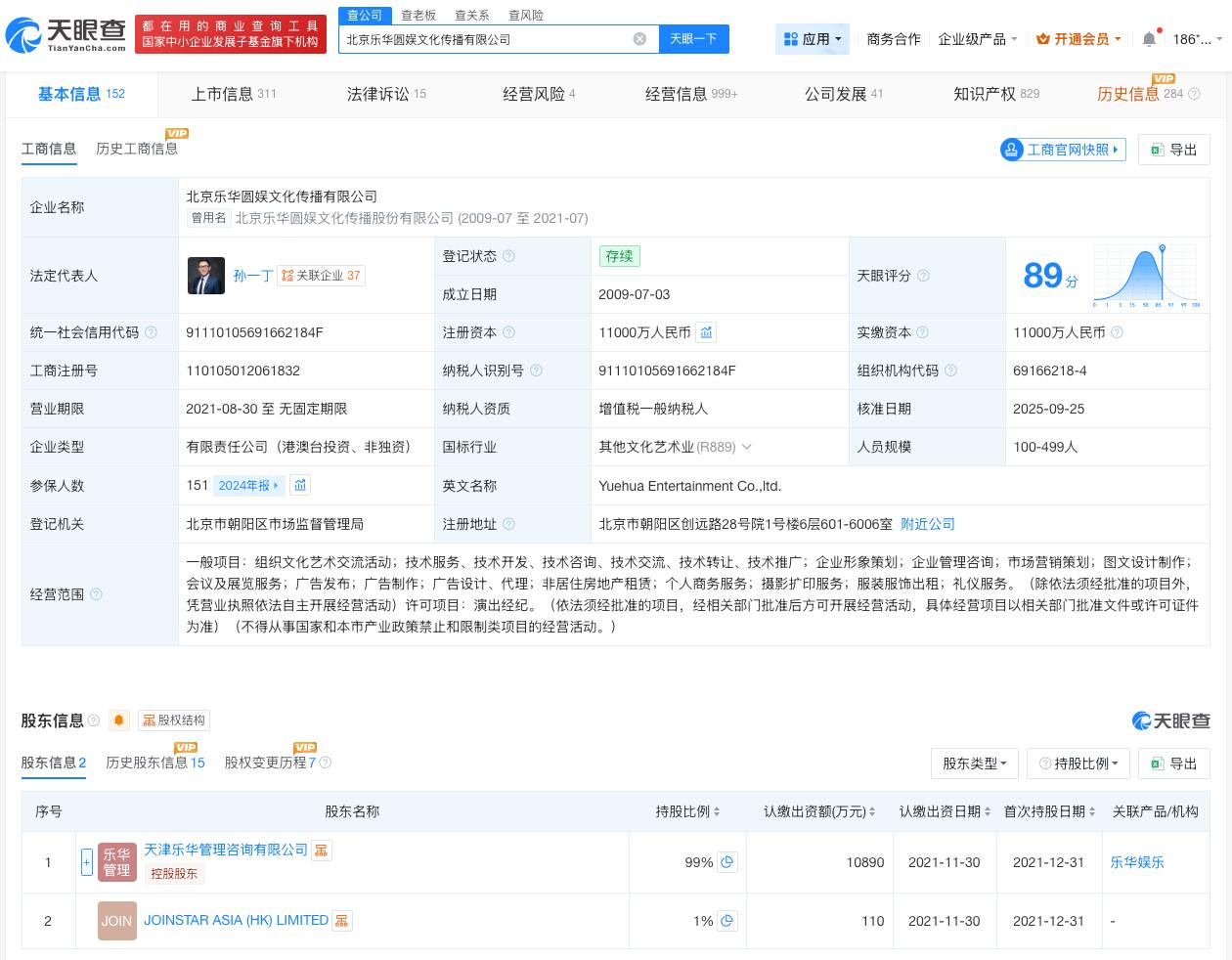Open the 附近公司 link next to the address

pyautogui.click(x=927, y=524)
